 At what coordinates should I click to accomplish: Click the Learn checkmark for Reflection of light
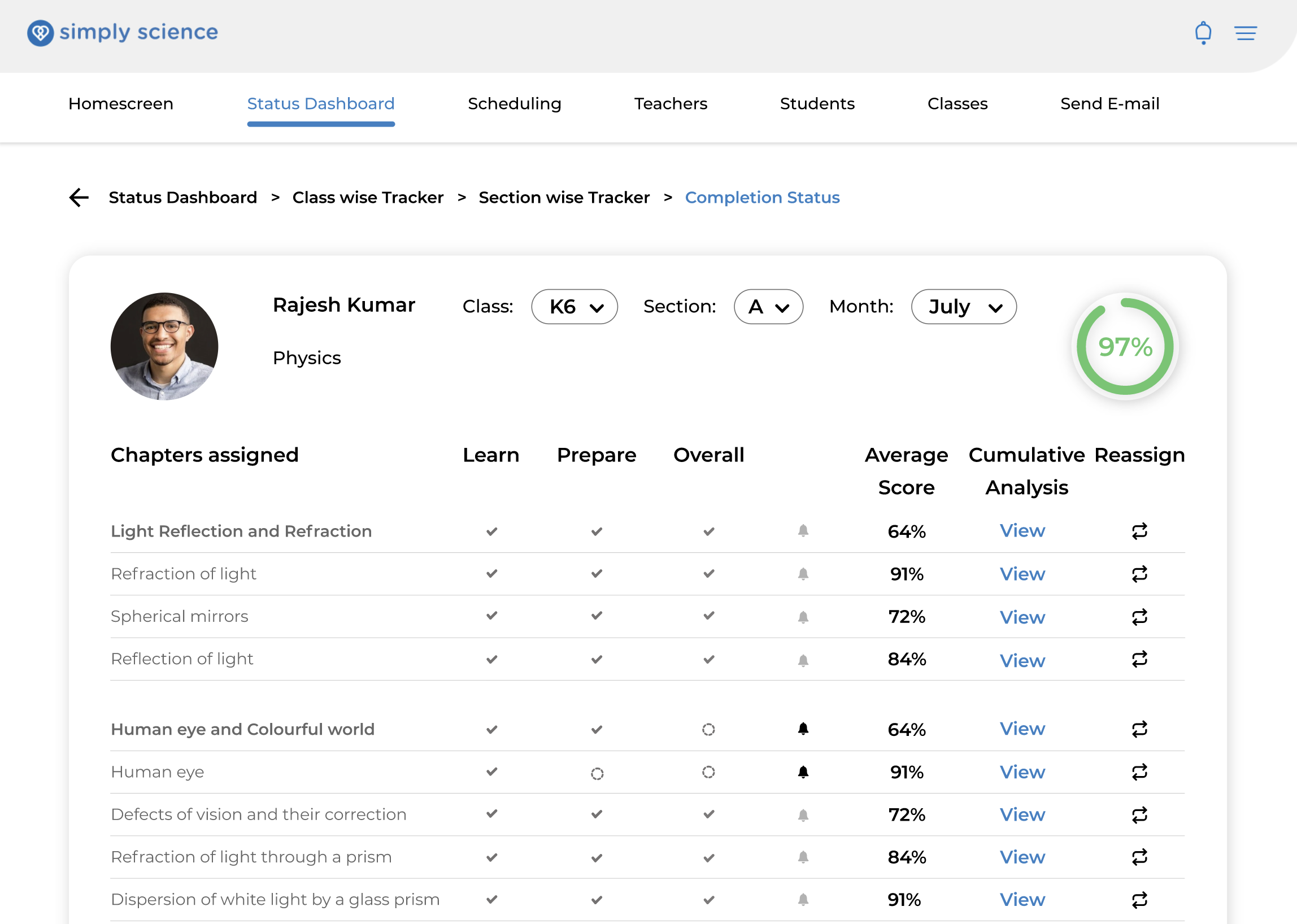[491, 660]
